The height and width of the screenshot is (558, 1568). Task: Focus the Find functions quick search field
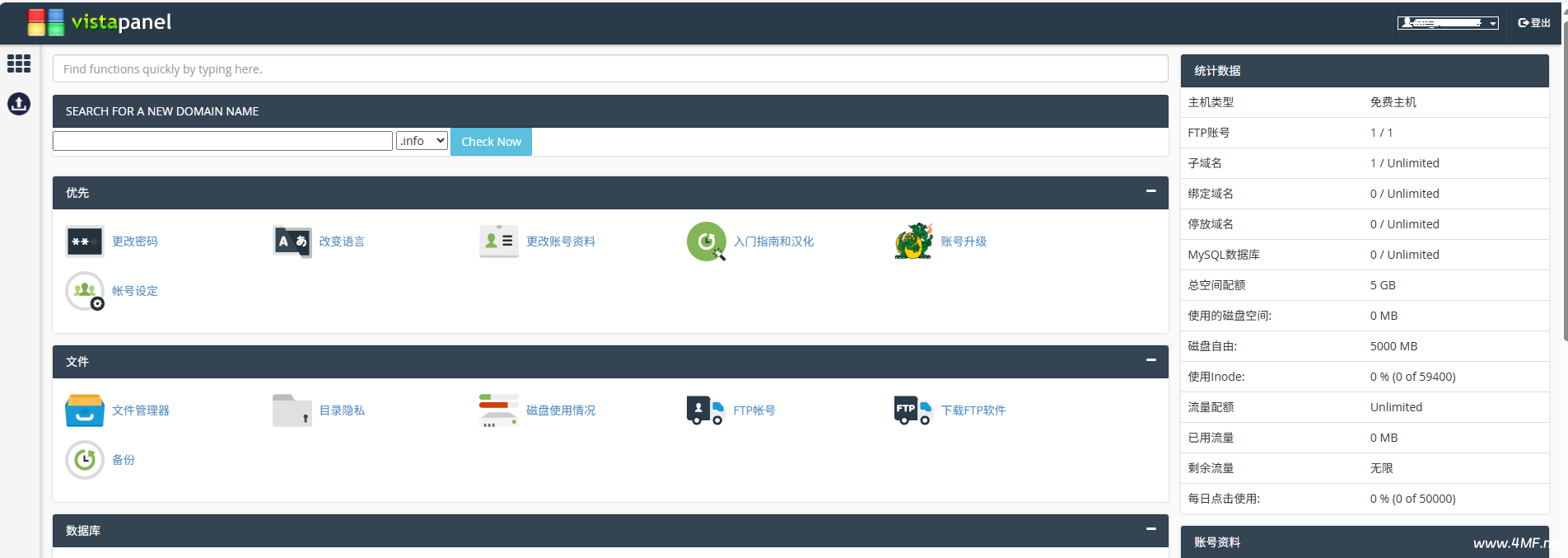click(x=609, y=69)
